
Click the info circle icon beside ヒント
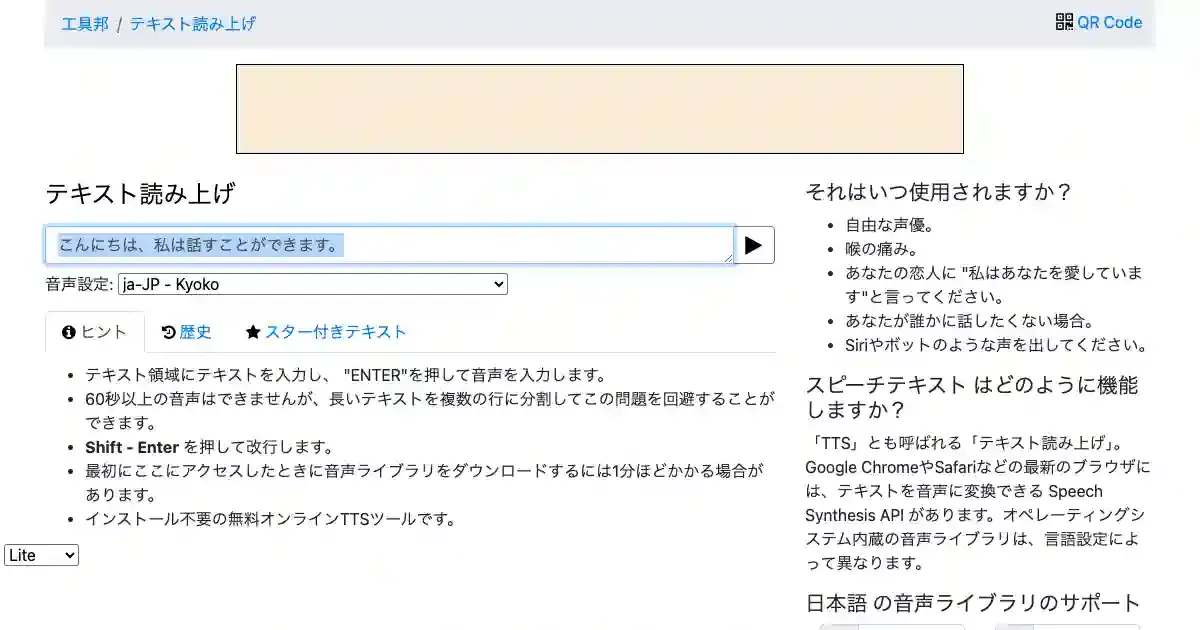69,333
